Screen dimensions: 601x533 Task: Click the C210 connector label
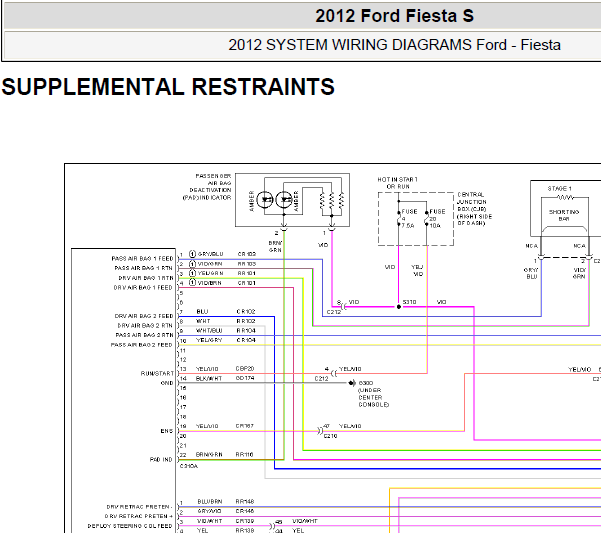click(330, 436)
